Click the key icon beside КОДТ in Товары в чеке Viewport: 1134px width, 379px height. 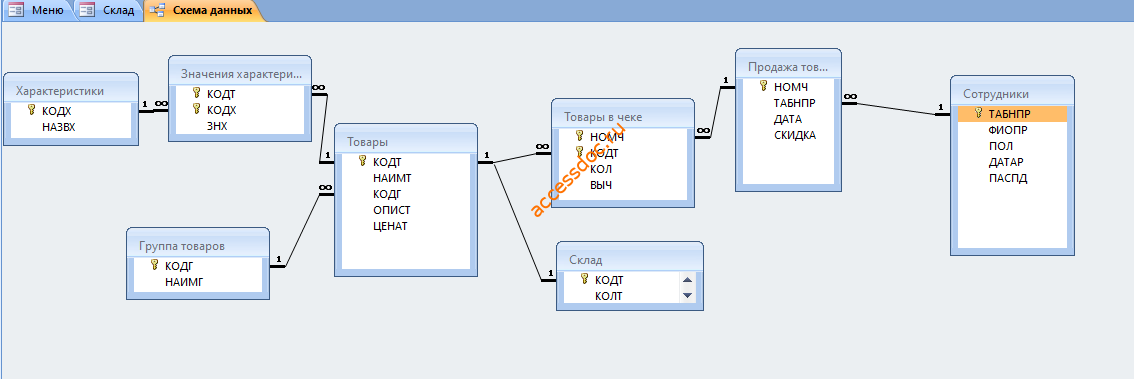tap(579, 152)
